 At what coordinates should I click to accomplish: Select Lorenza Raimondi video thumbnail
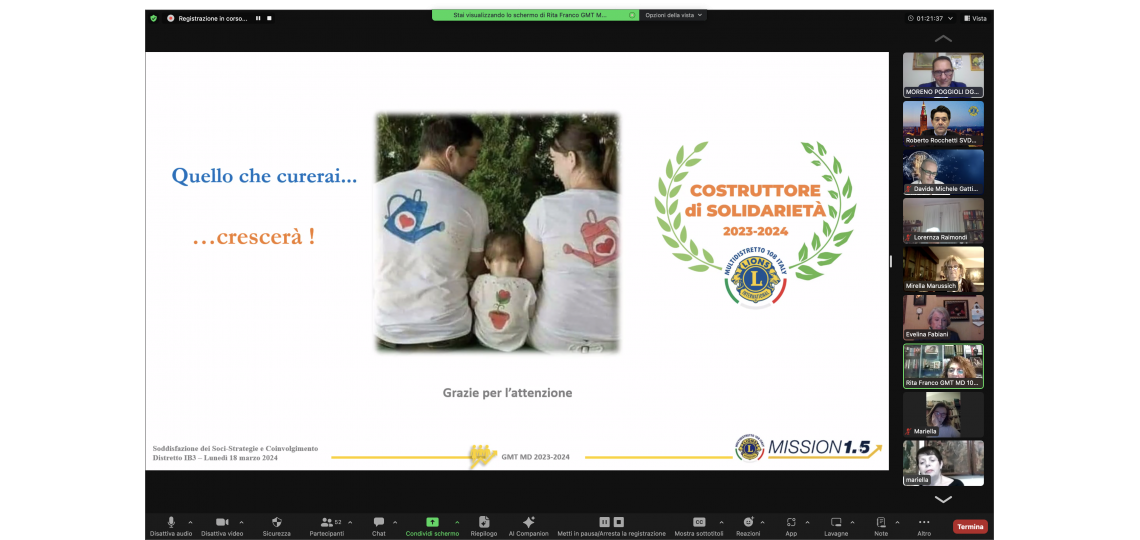943,220
